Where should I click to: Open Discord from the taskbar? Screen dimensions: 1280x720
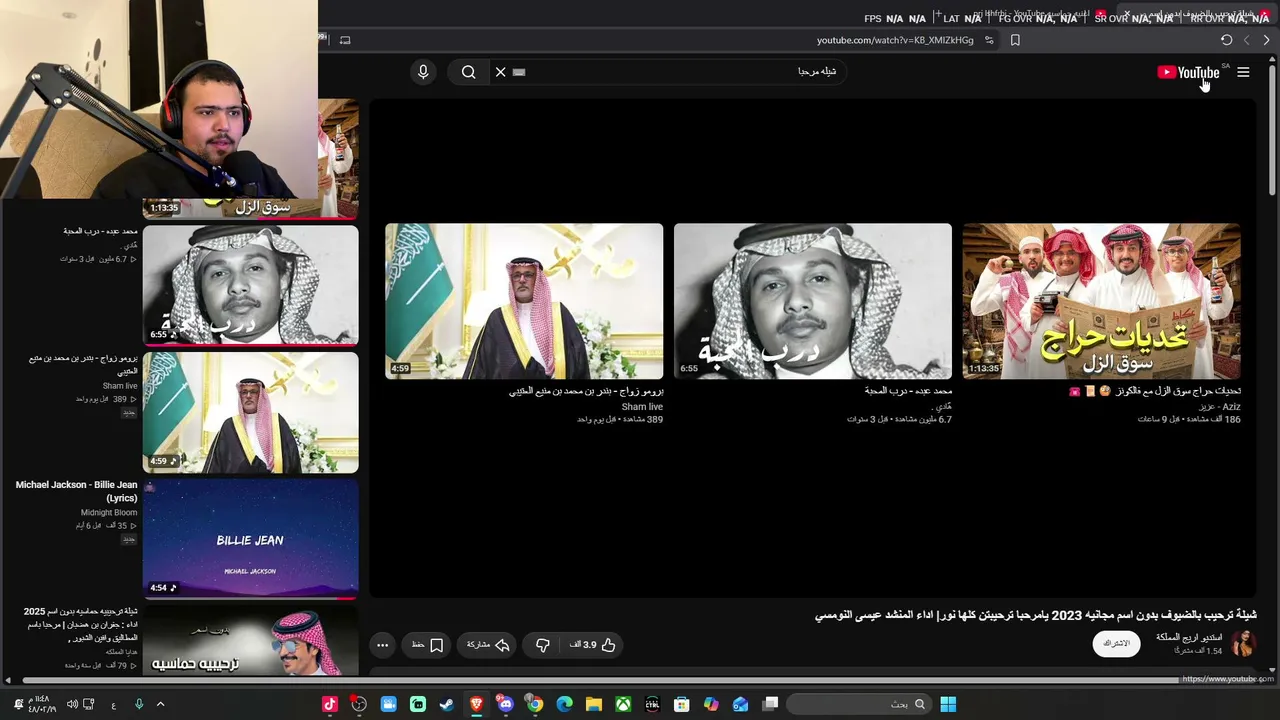505,704
